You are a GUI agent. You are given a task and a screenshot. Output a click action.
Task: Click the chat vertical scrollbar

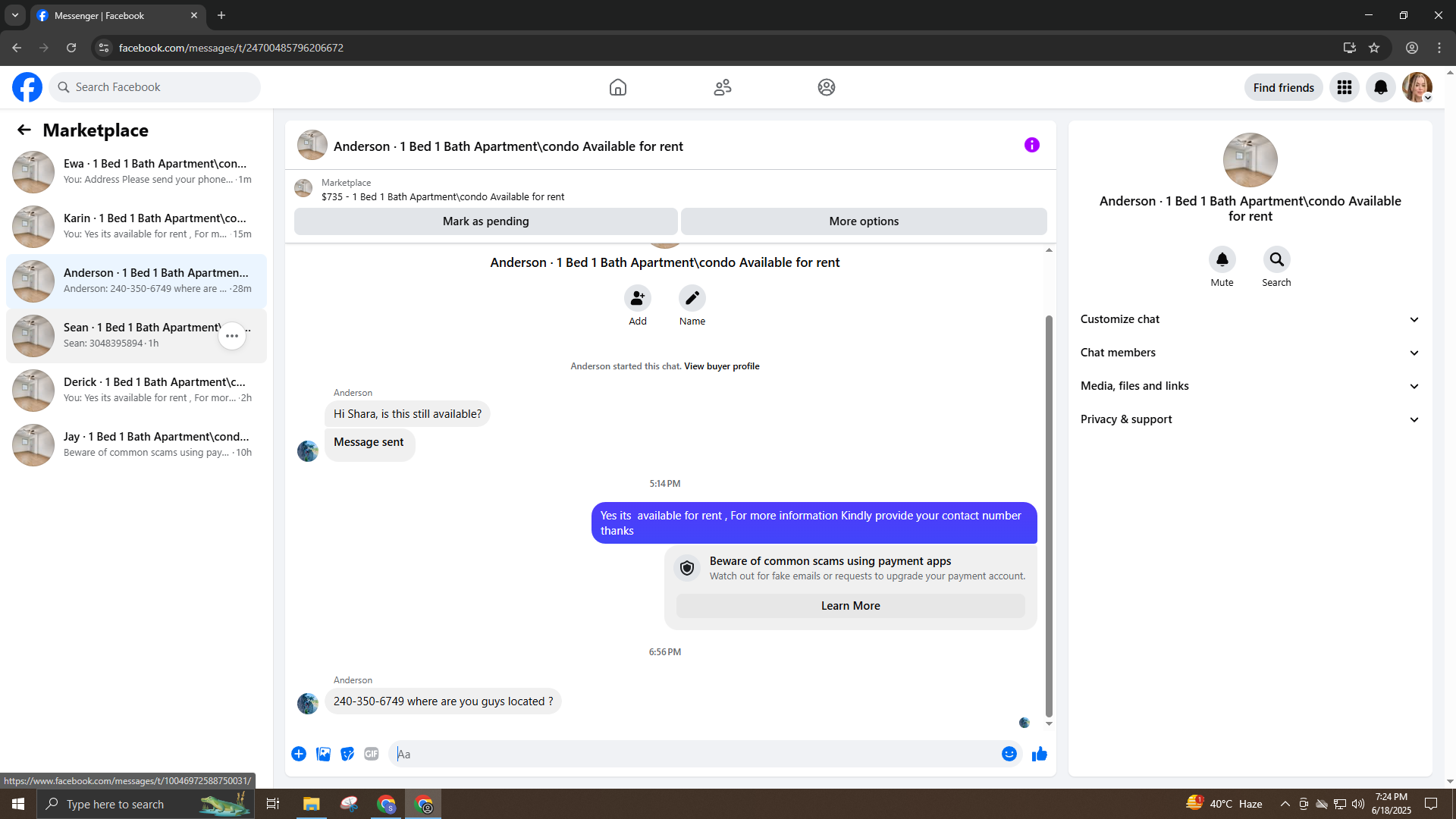click(1049, 516)
